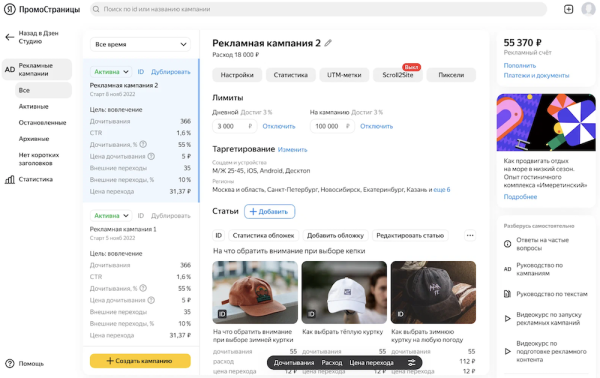Open the Активна status dropdown for campaign 1
600x378 pixels.
pyautogui.click(x=111, y=215)
